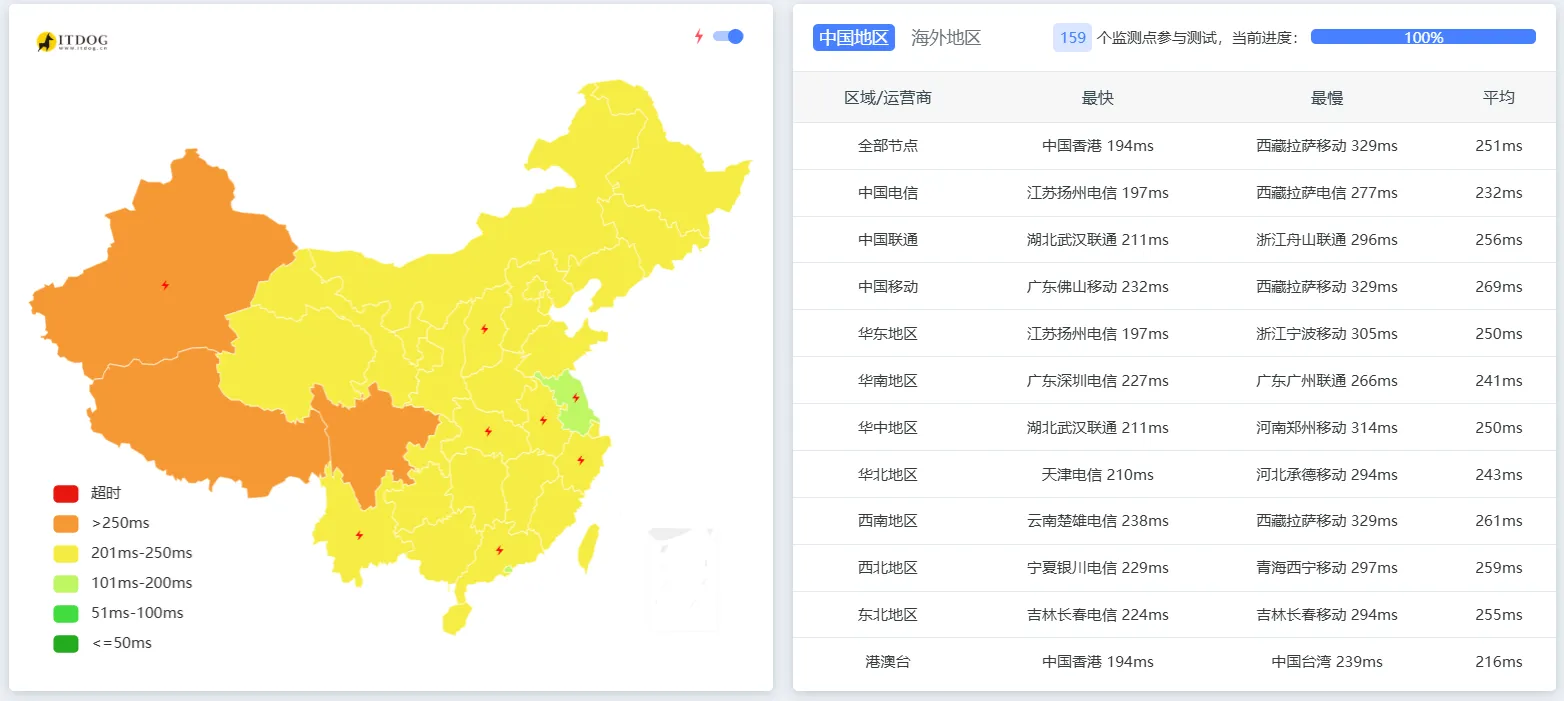Click the 159 monitoring points badge
Viewport: 1564px width, 701px height.
coord(1072,37)
